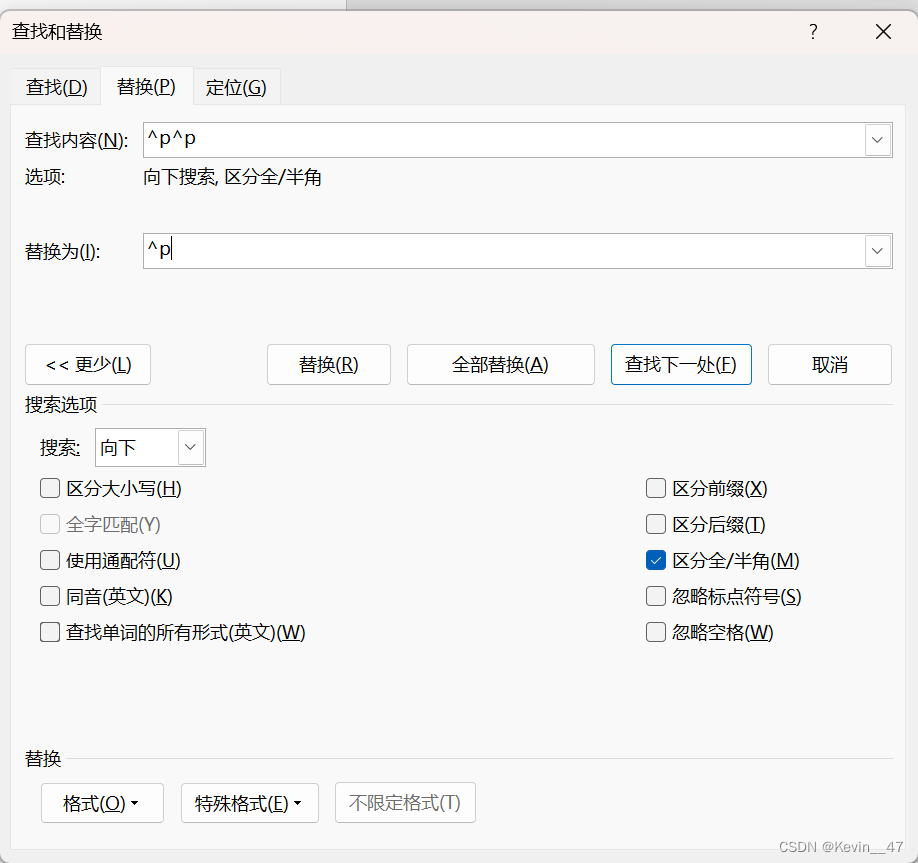This screenshot has width=918, height=863.
Task: Uncheck 区分全/半角(M) checkbox
Action: (x=656, y=560)
